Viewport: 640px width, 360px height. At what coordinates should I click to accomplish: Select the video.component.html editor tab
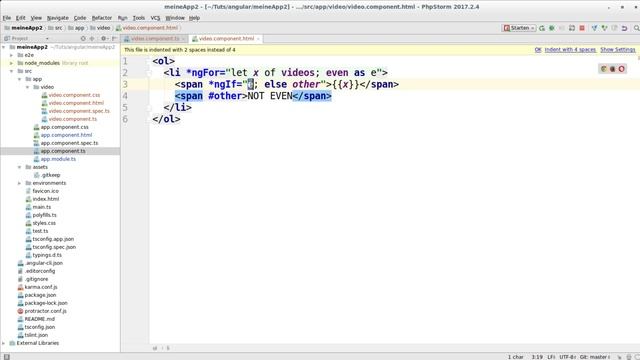pos(226,39)
